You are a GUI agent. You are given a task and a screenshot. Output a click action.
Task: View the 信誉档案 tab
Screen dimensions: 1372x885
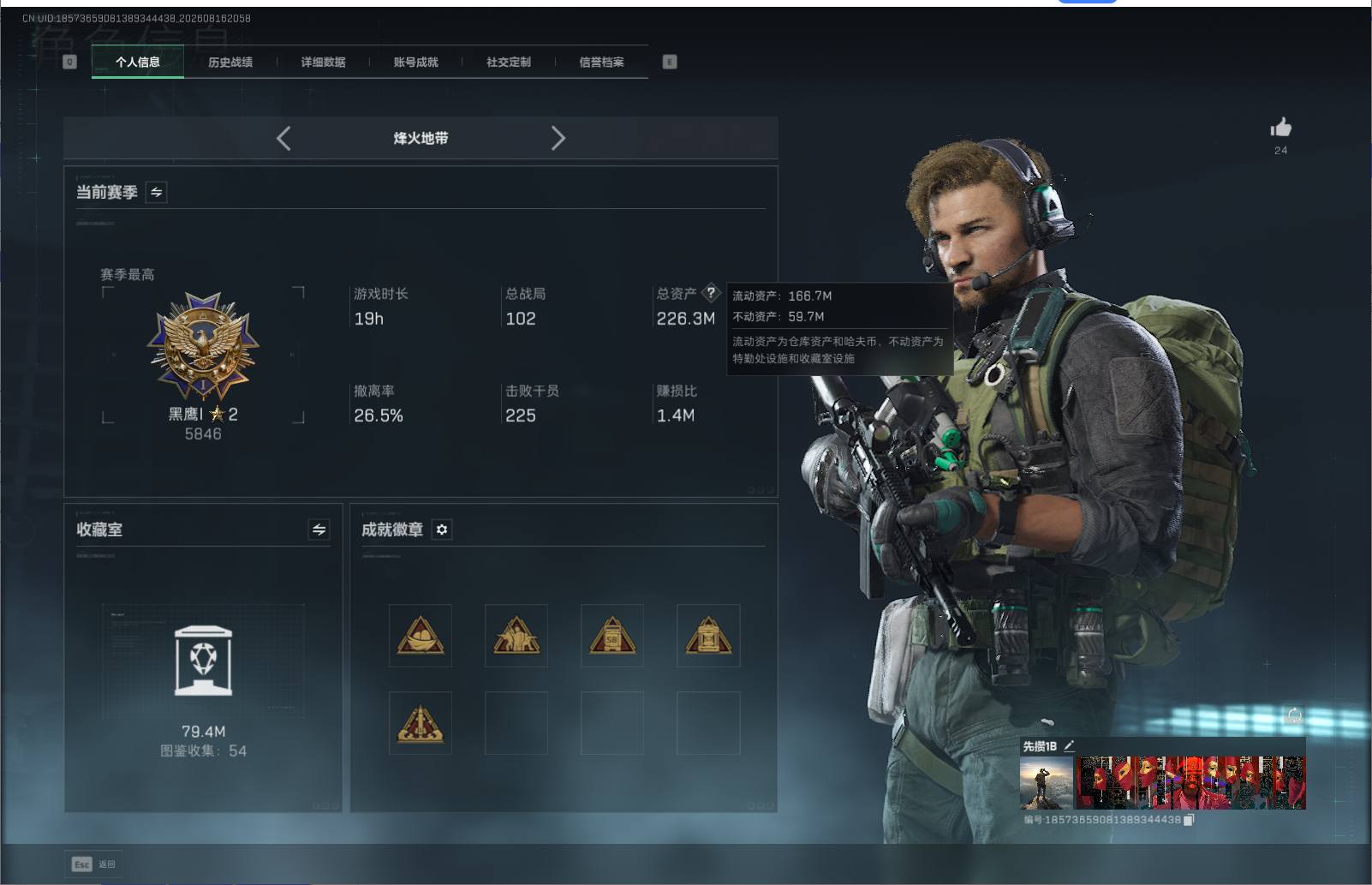tap(601, 62)
